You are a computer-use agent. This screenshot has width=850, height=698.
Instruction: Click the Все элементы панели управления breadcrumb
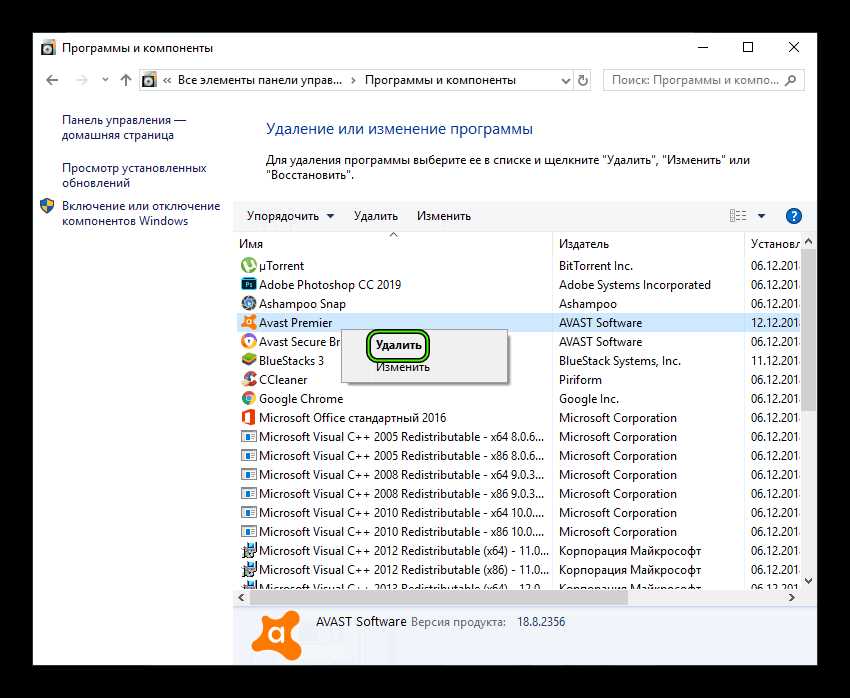[x=260, y=80]
